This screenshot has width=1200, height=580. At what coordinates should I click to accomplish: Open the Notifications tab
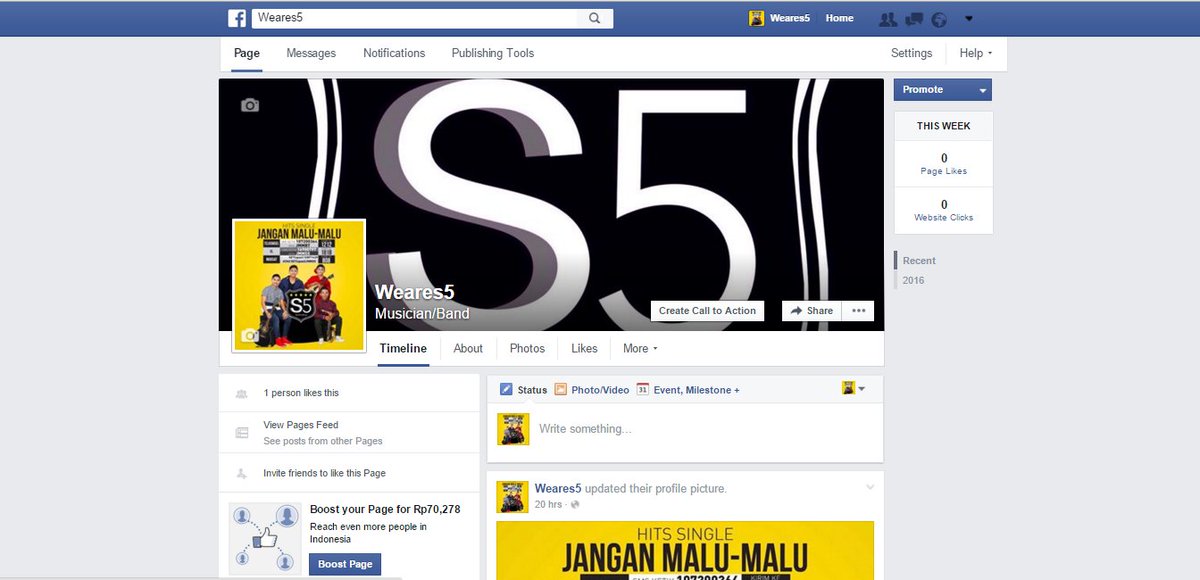pyautogui.click(x=394, y=53)
